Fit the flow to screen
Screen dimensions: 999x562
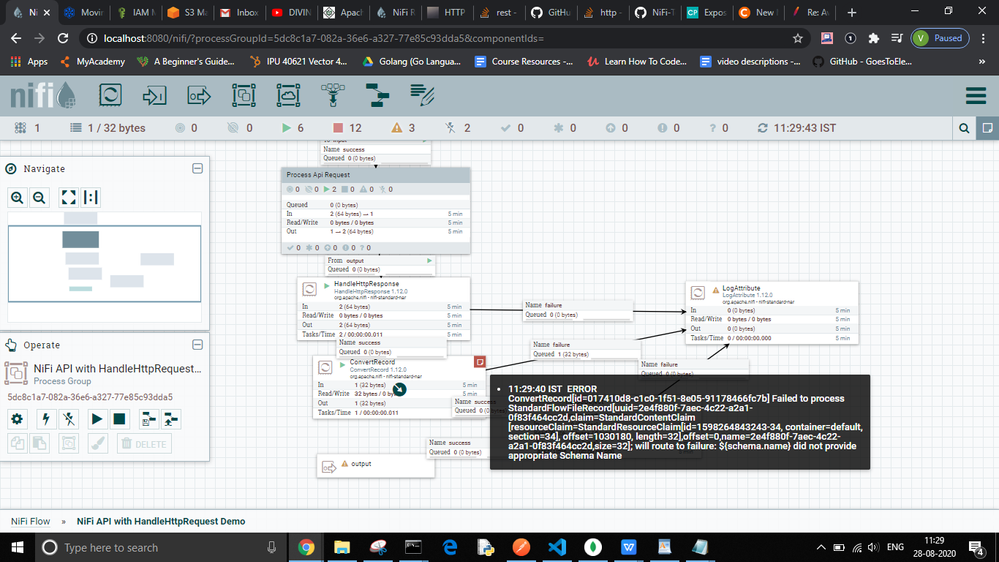(x=68, y=198)
